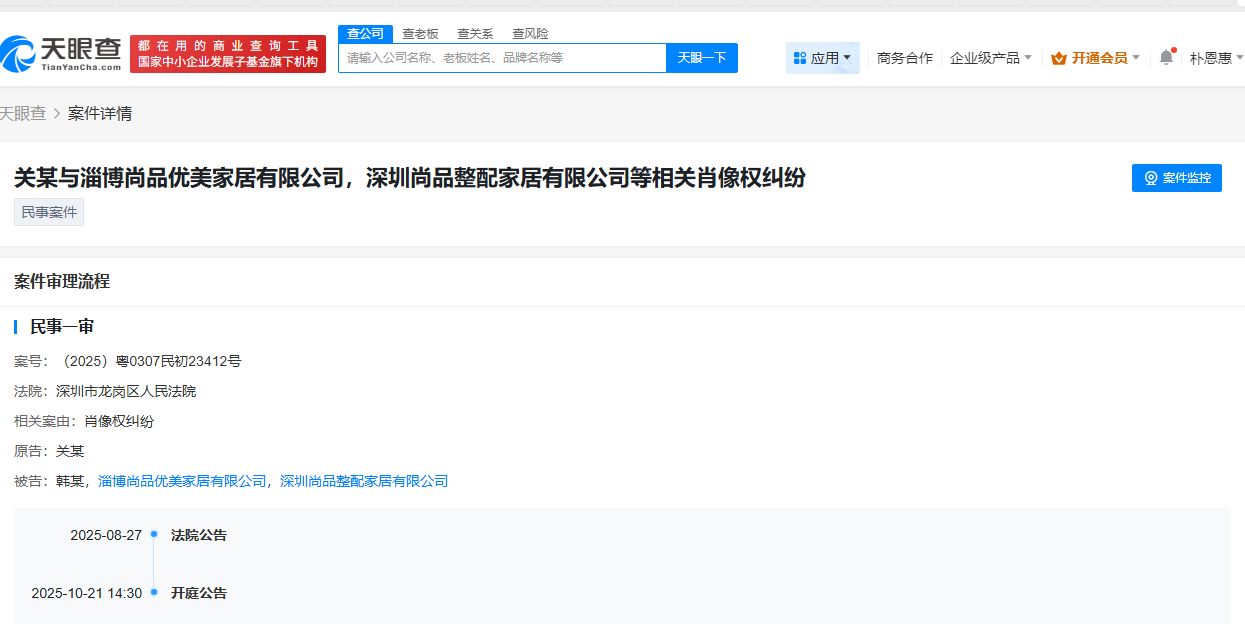Screen dimensions: 1245x644
Task: Select the 法院公告 timeline entry
Action: [199, 535]
